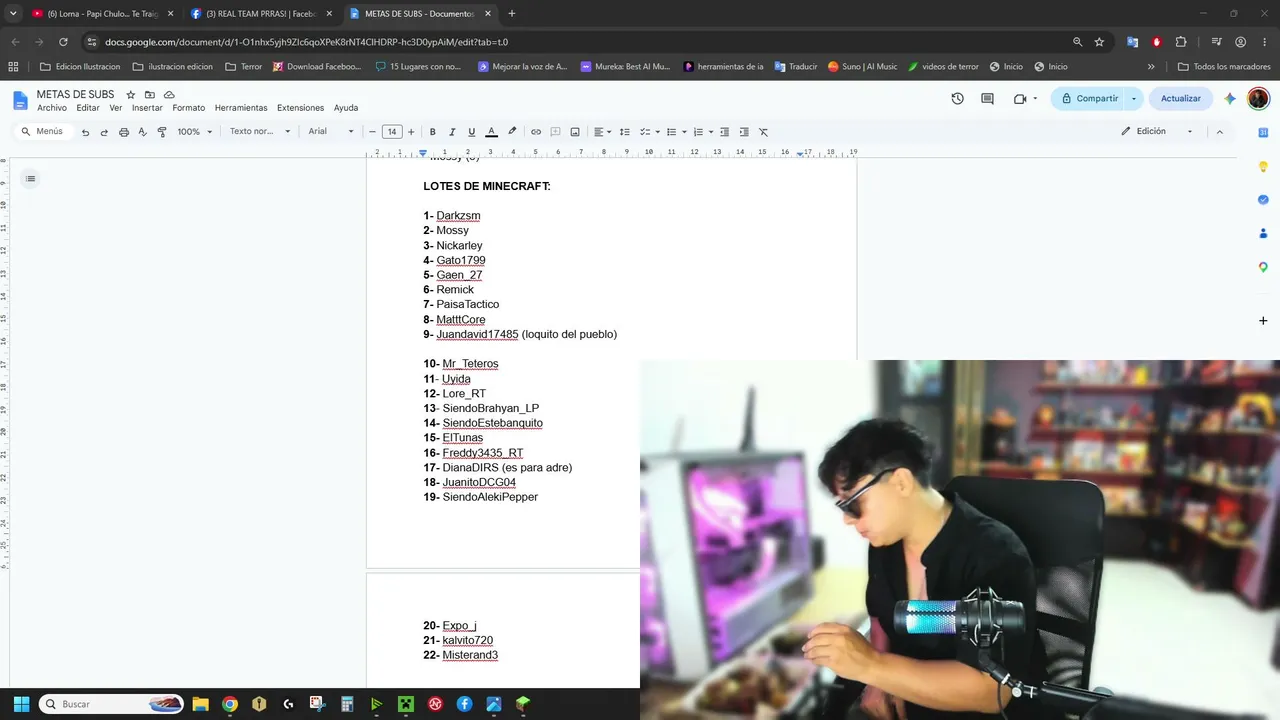Expand the numbered list options arrow
1280x720 pixels.
(711, 132)
